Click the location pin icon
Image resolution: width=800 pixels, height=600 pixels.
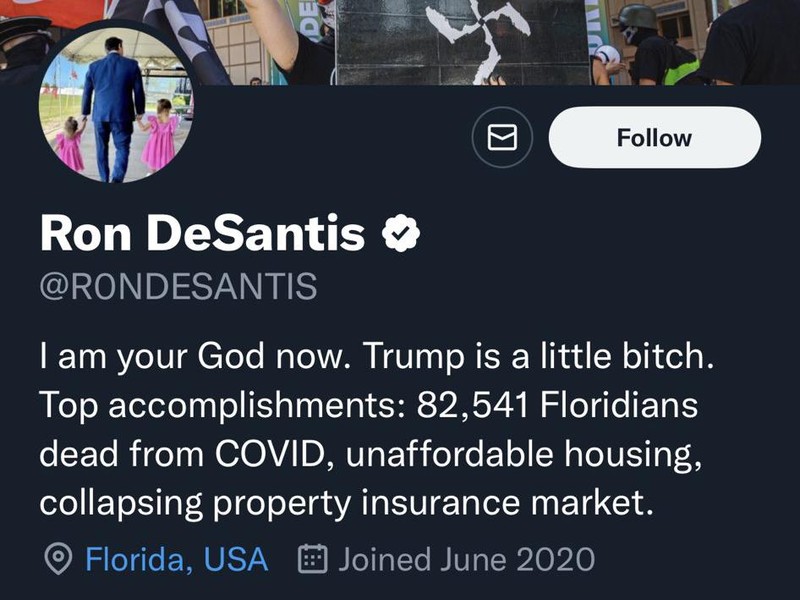point(59,559)
